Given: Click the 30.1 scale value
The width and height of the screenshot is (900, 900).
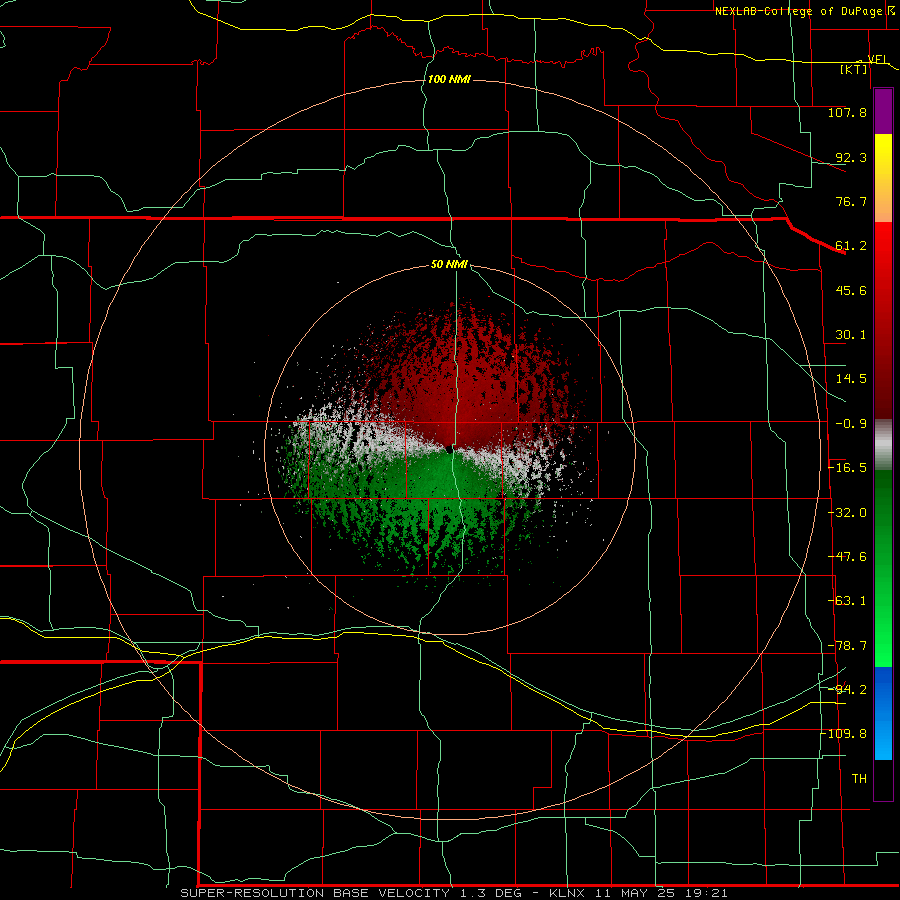Looking at the screenshot, I should pyautogui.click(x=851, y=335).
